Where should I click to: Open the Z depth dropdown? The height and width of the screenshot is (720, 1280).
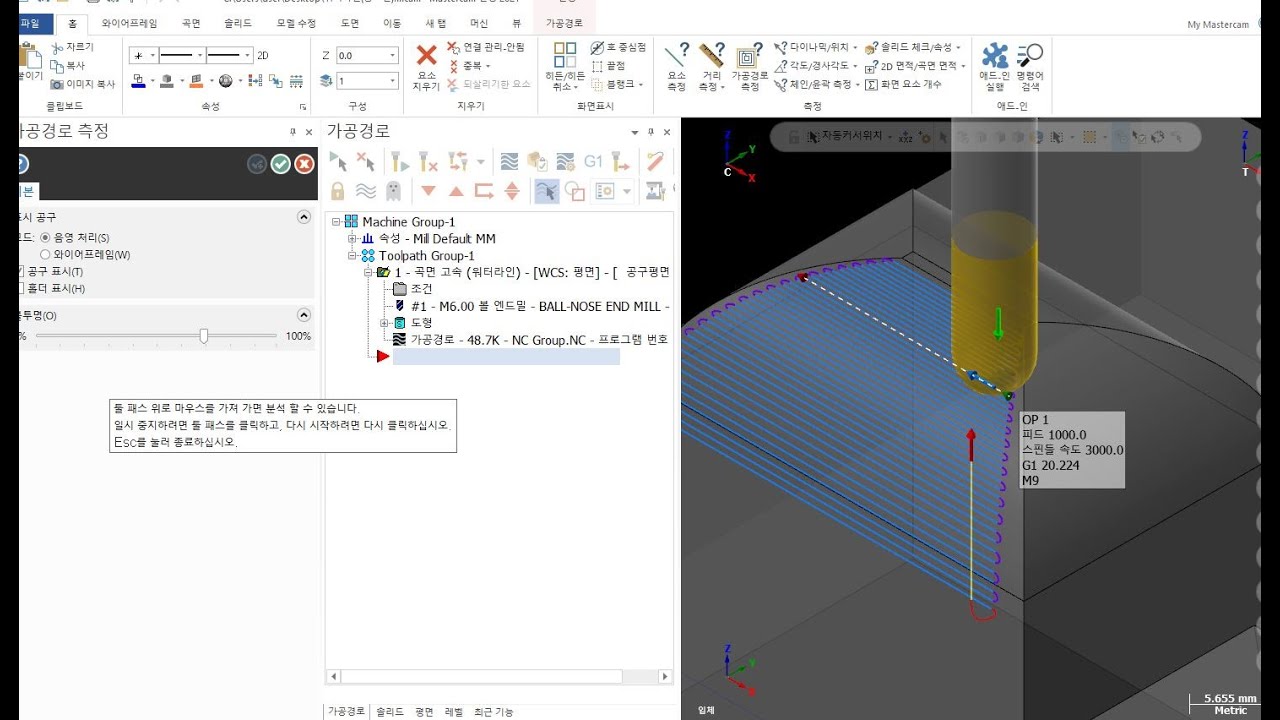pos(392,56)
